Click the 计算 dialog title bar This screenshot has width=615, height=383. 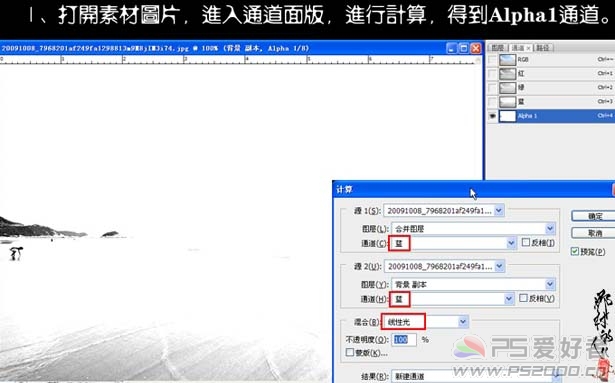click(473, 190)
